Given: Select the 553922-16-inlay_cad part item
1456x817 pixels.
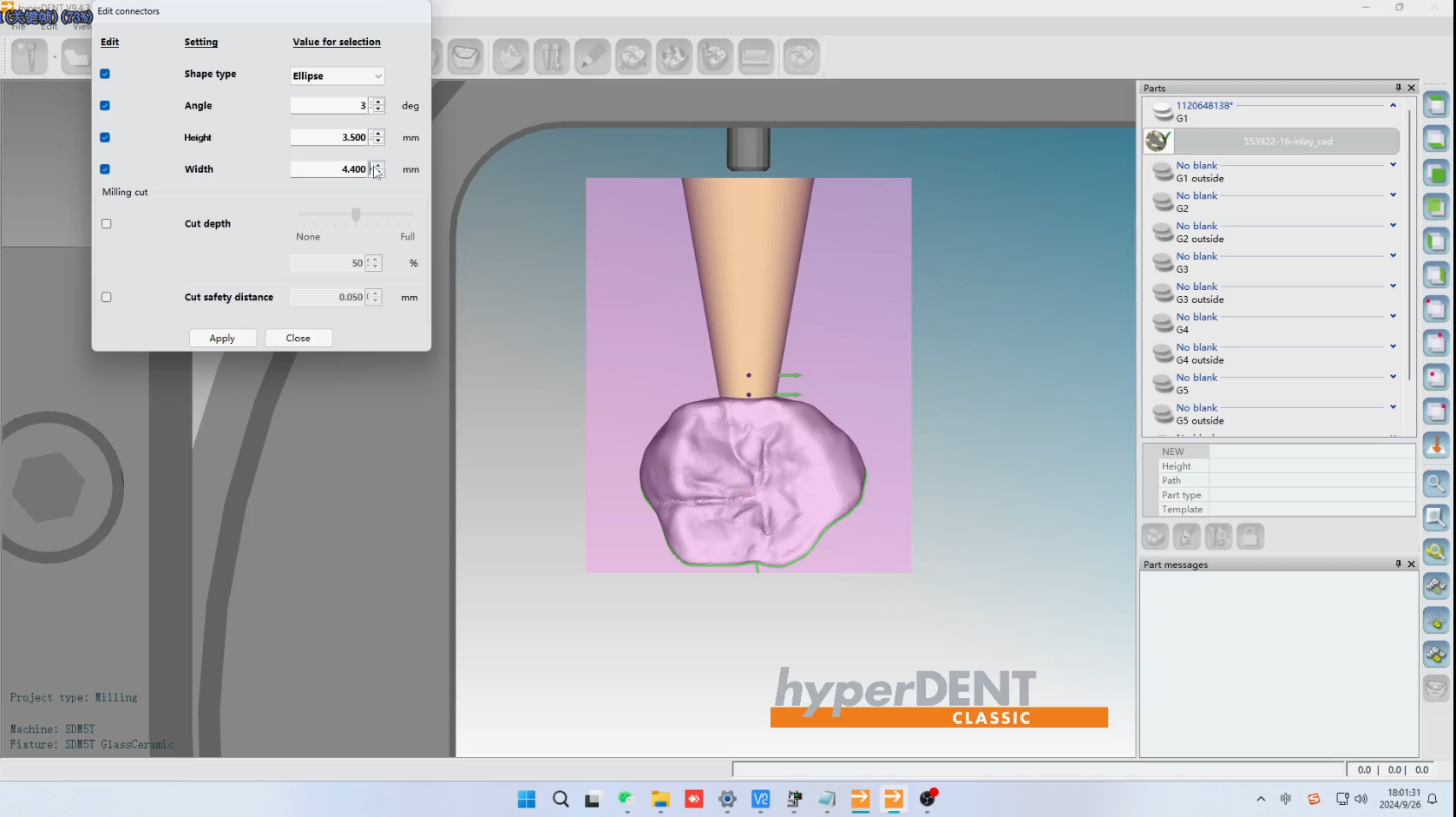Looking at the screenshot, I should [1287, 141].
